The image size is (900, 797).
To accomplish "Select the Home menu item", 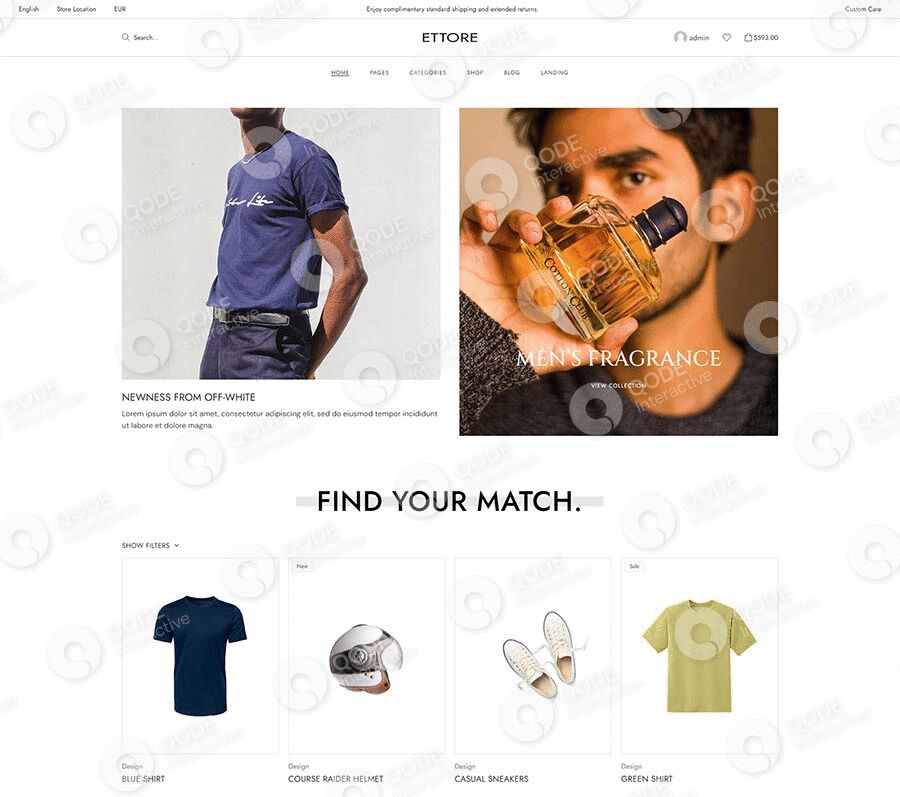I will coord(340,72).
